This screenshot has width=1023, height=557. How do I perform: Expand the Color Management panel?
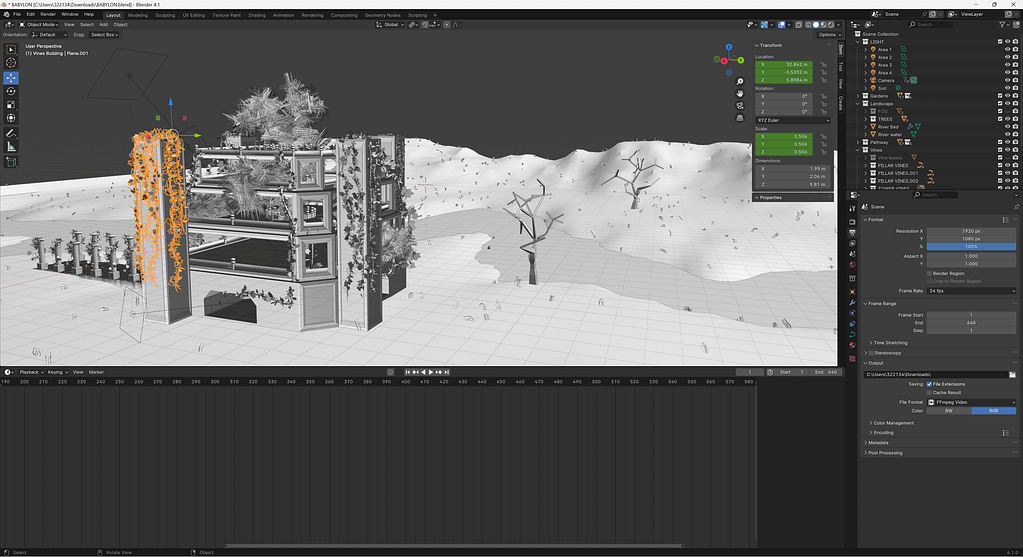(895, 422)
